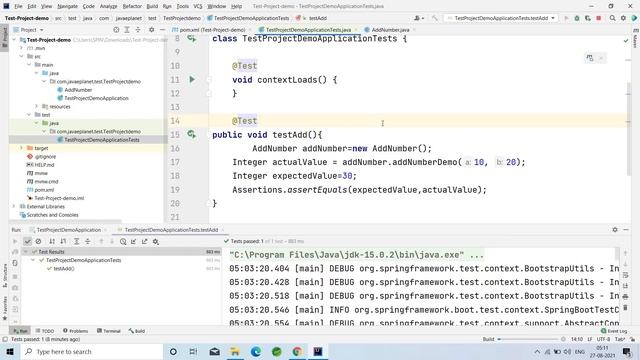Stop the running process

coord(599,18)
